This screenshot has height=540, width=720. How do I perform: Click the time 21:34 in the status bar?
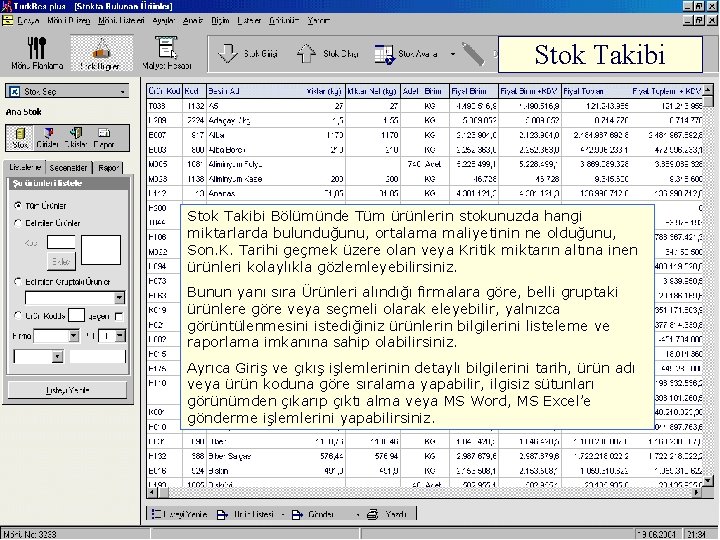[x=697, y=534]
